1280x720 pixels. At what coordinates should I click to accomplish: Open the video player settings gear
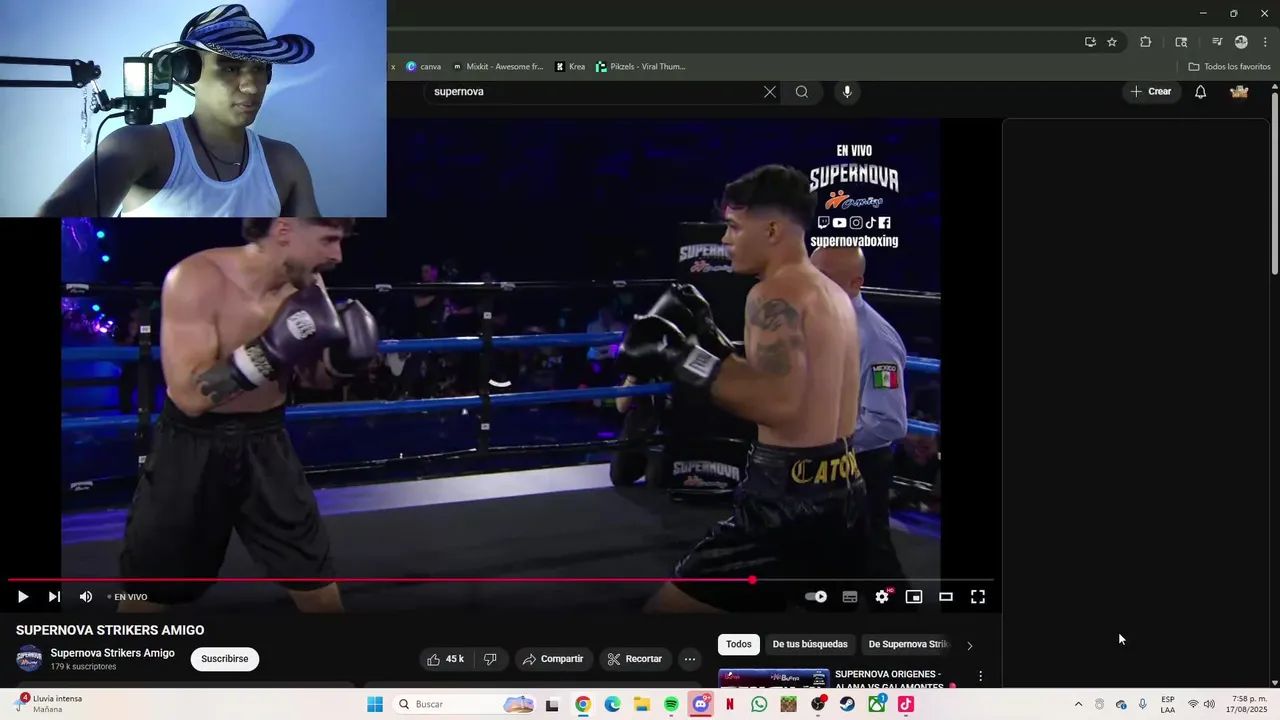882,597
